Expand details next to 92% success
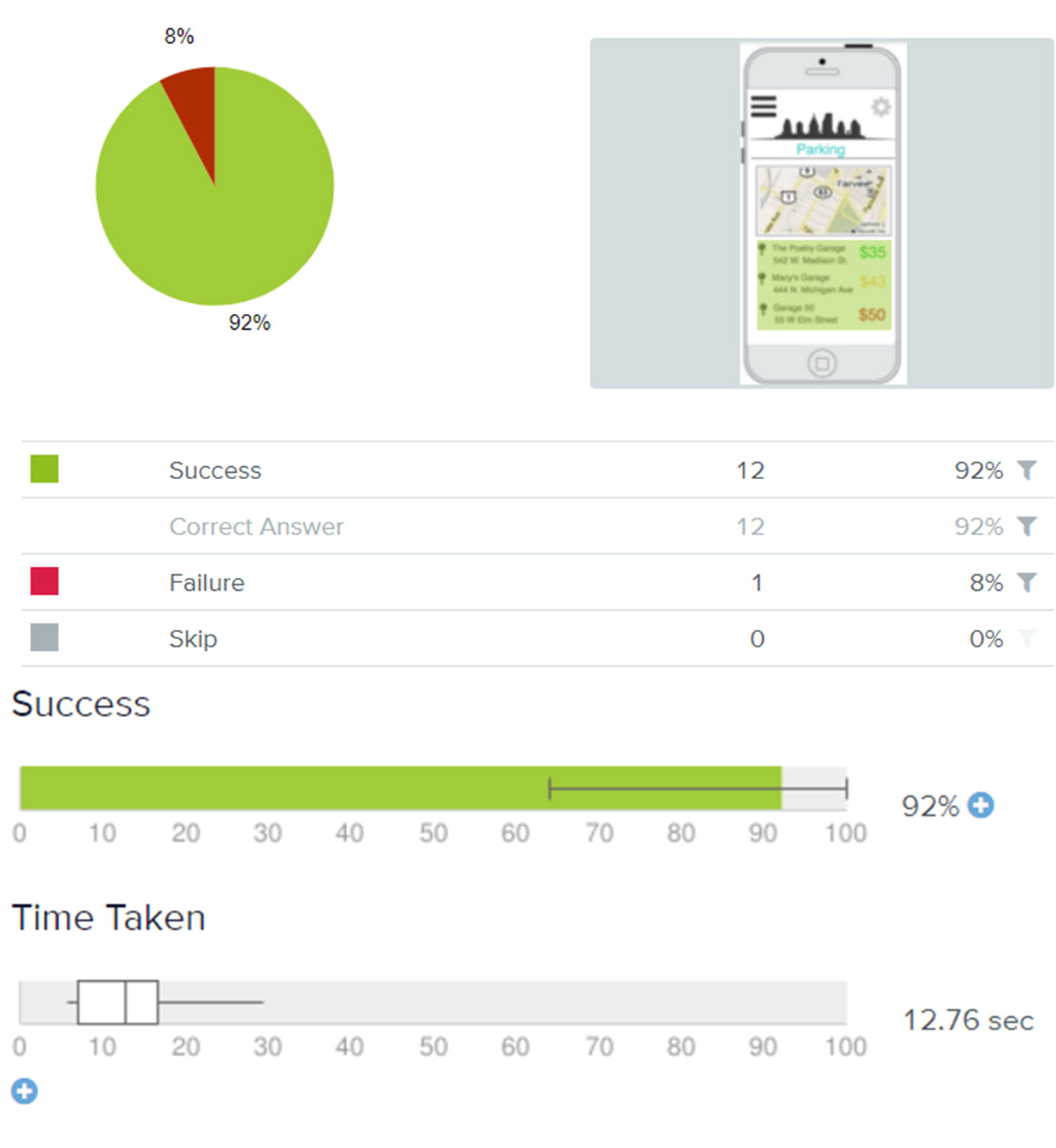The height and width of the screenshot is (1148, 1056). point(980,805)
